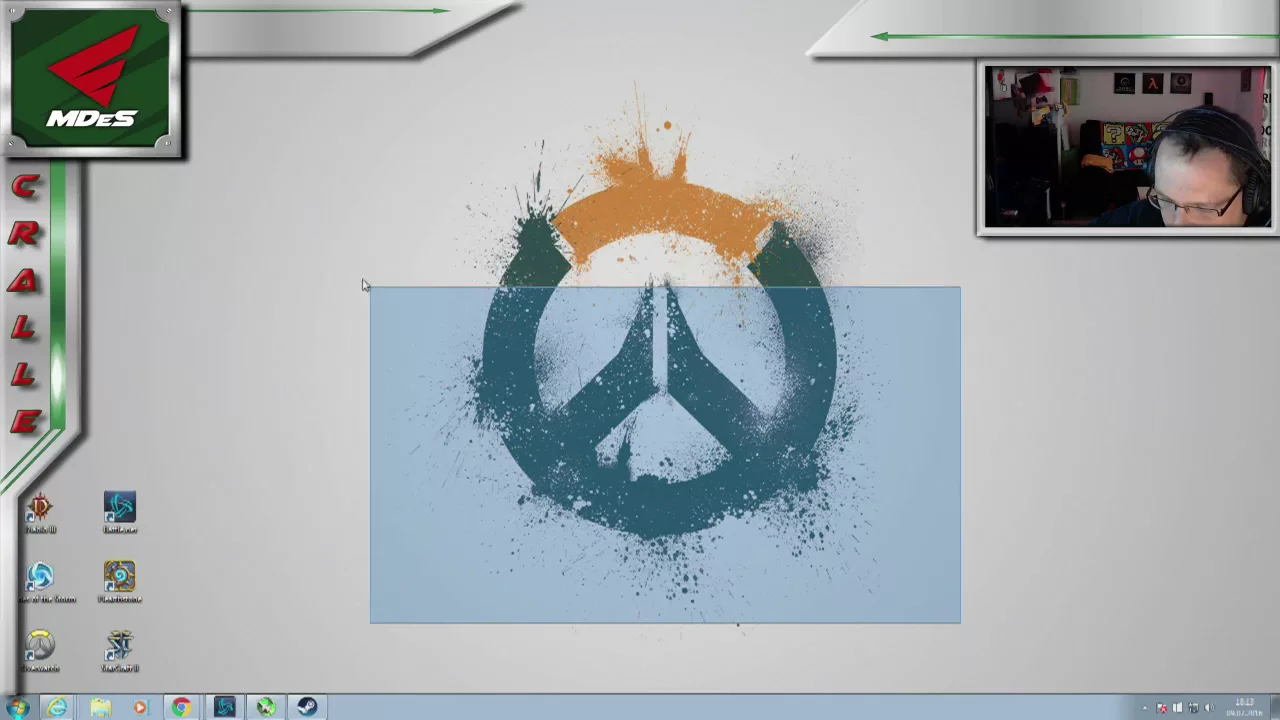1280x720 pixels.
Task: Launch Google Chrome from the taskbar
Action: tap(181, 708)
